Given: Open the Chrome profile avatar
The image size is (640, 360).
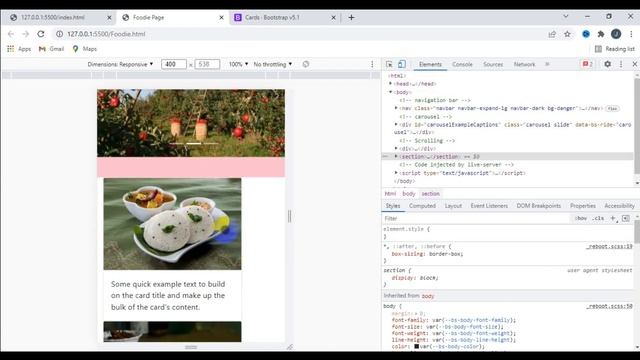Looking at the screenshot, I should click(x=616, y=34).
